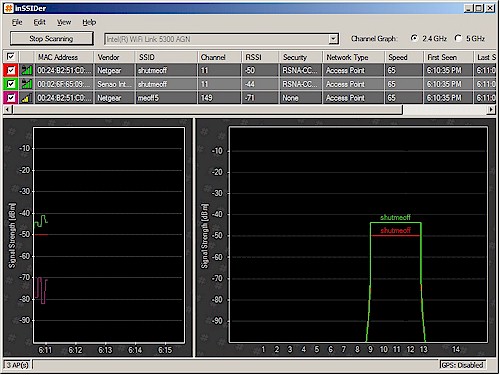Sort by Security column header
The width and height of the screenshot is (500, 375).
tap(301, 57)
